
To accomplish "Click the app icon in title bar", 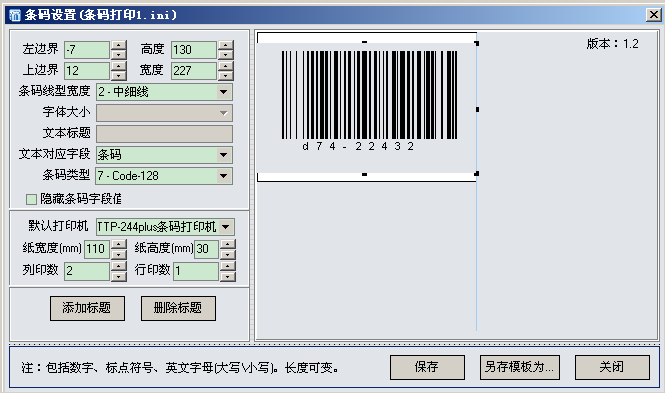I will [15, 15].
